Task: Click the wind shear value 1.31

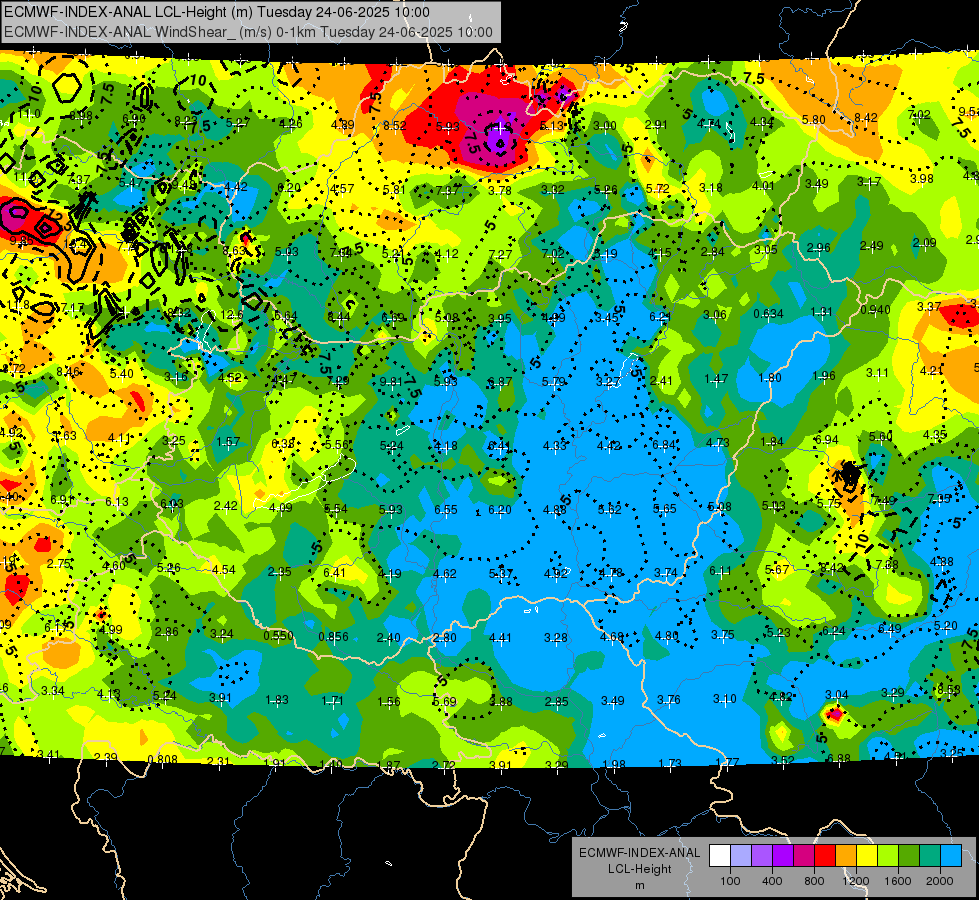Action: point(822,312)
